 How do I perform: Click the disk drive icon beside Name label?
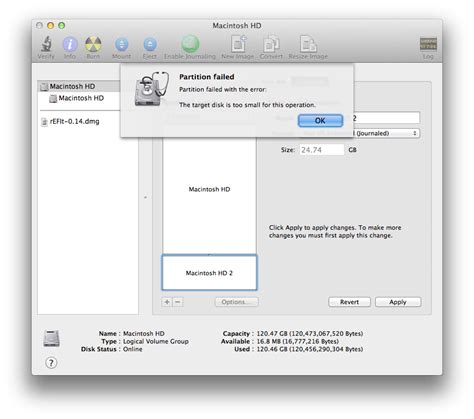point(52,338)
